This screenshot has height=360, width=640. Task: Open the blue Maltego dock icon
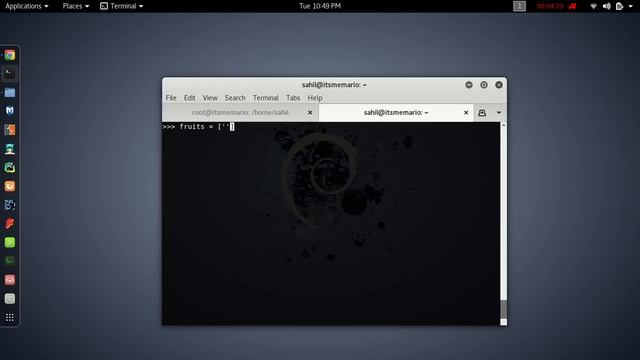(x=10, y=205)
